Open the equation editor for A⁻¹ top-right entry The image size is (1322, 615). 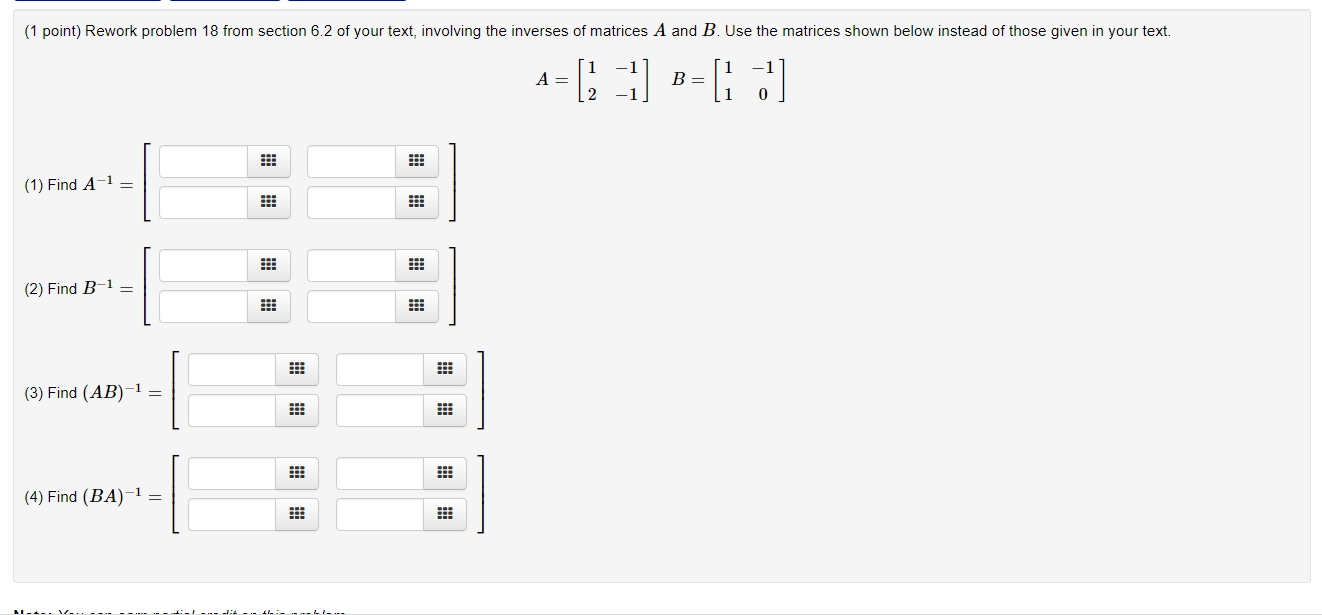(x=416, y=161)
